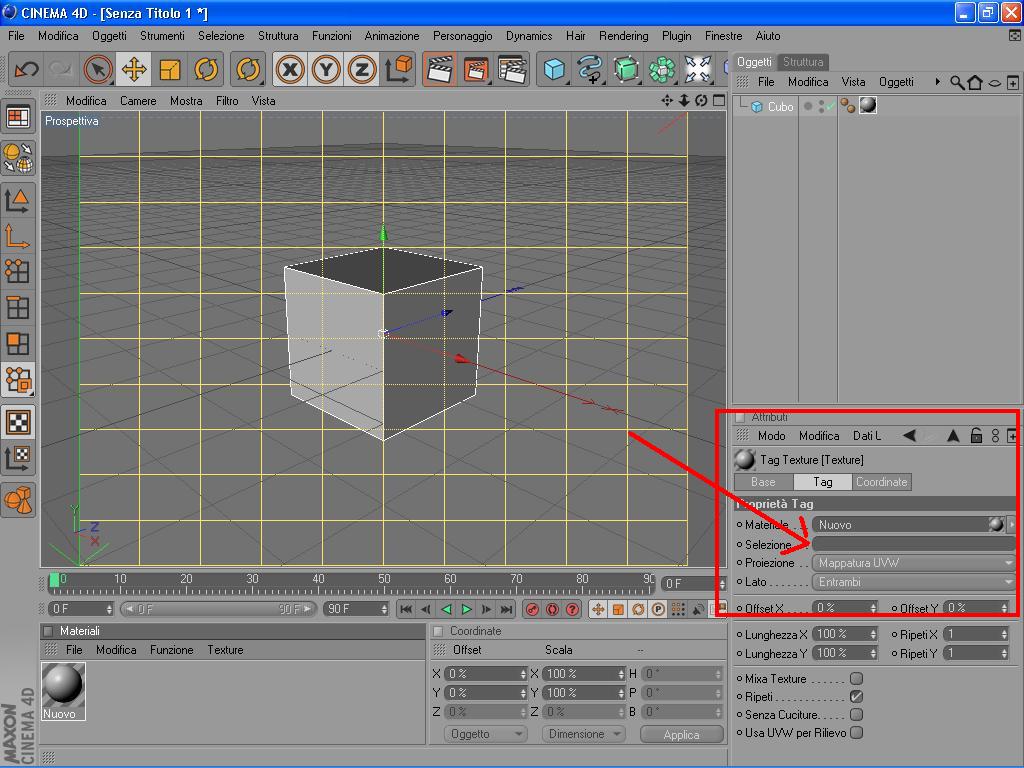Select Cubo in object list
Image resolution: width=1024 pixels, height=768 pixels.
780,106
